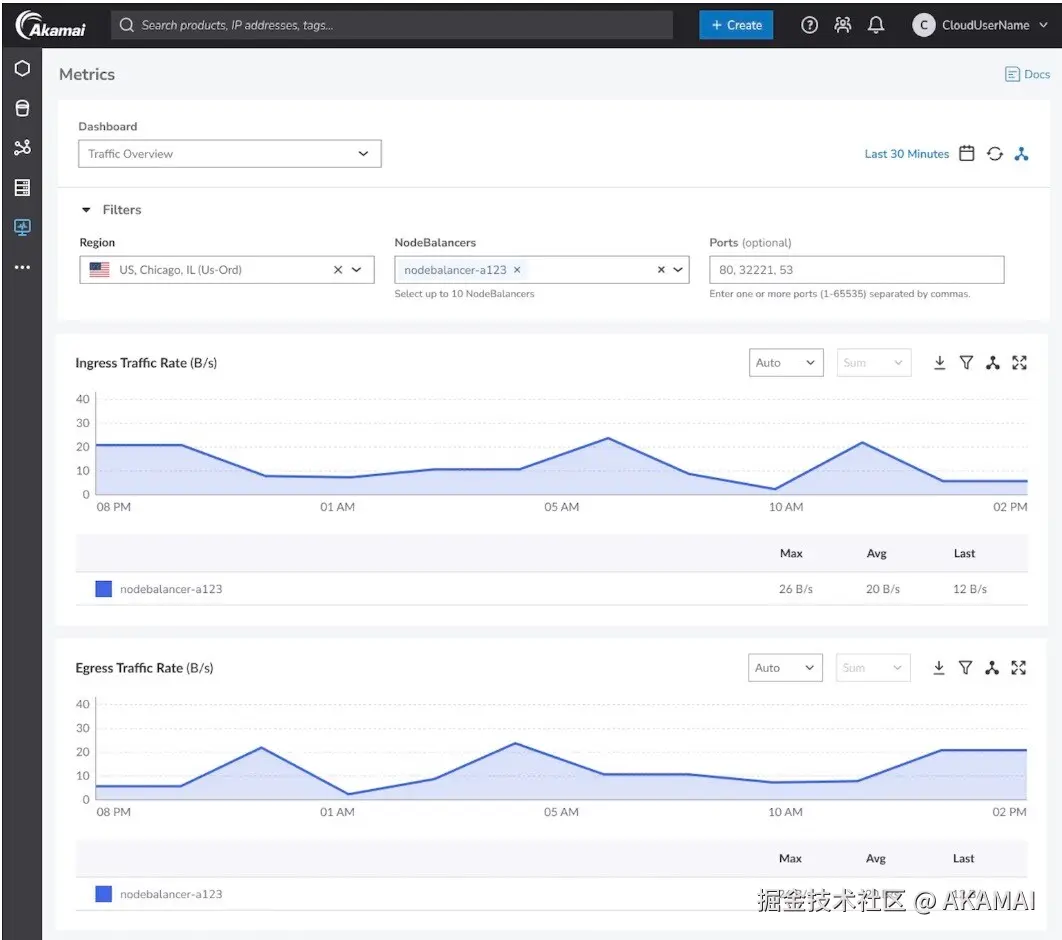Screen dimensions: 1062x940
Task: Click Egress Max column header
Action: pyautogui.click(x=790, y=858)
